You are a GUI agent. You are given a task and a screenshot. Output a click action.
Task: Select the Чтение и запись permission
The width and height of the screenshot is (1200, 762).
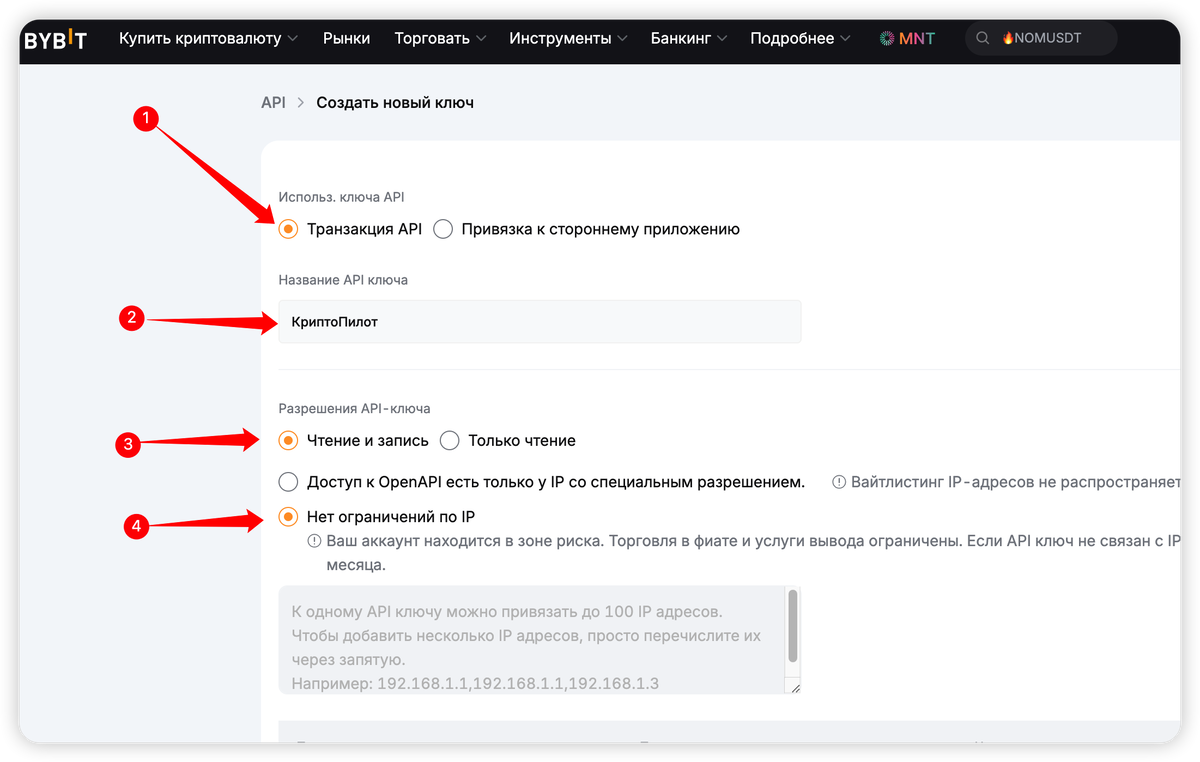tap(288, 441)
